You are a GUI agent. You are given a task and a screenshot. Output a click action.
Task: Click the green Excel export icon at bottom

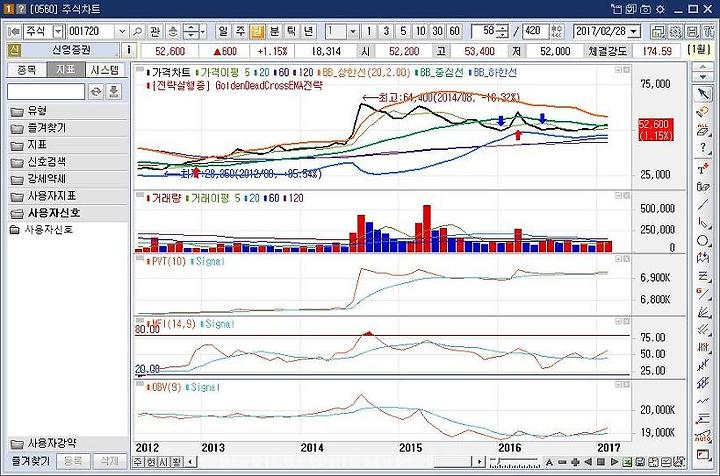point(627,462)
